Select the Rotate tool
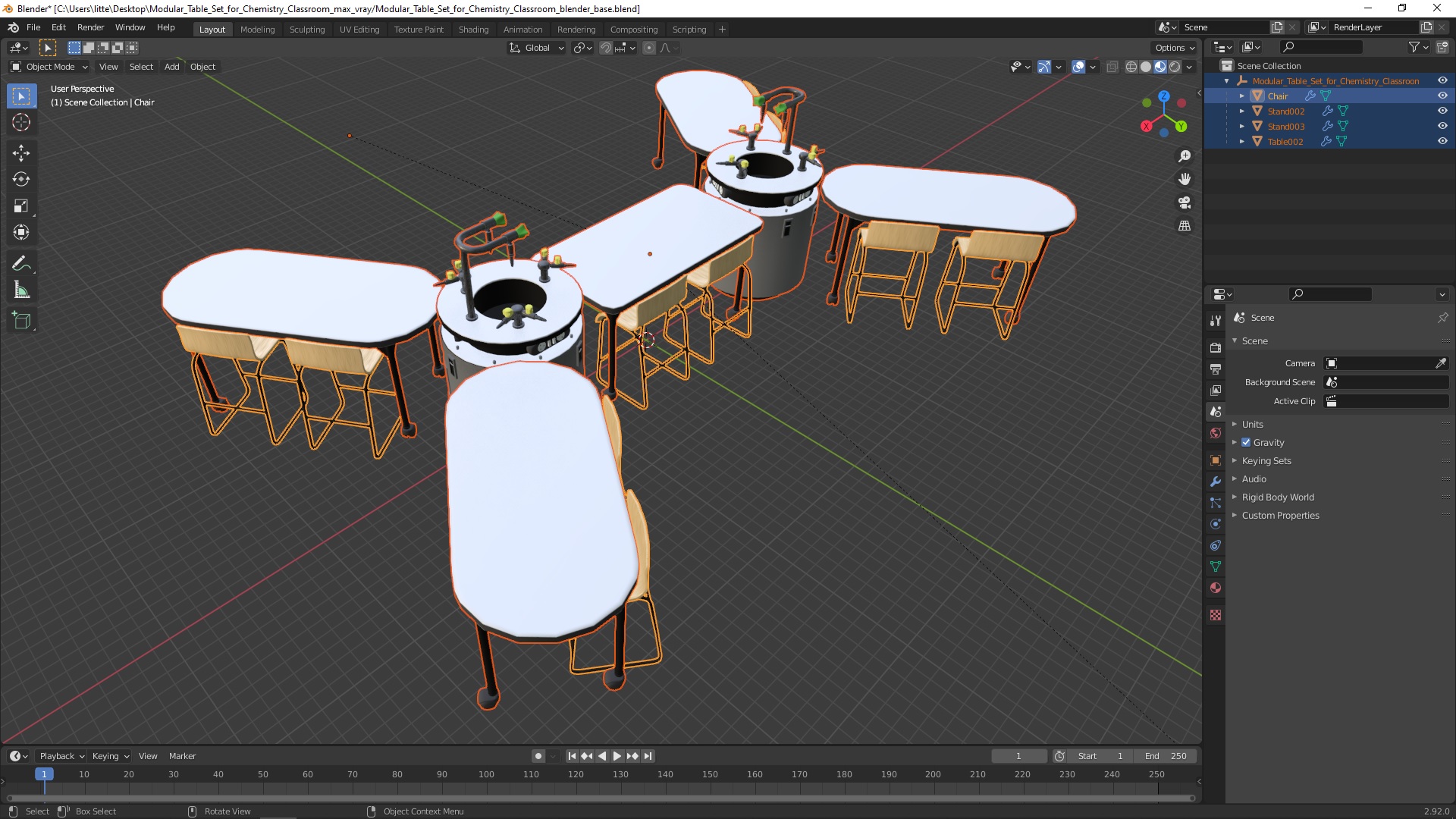Screen dimensions: 1456x819 tap(21, 180)
